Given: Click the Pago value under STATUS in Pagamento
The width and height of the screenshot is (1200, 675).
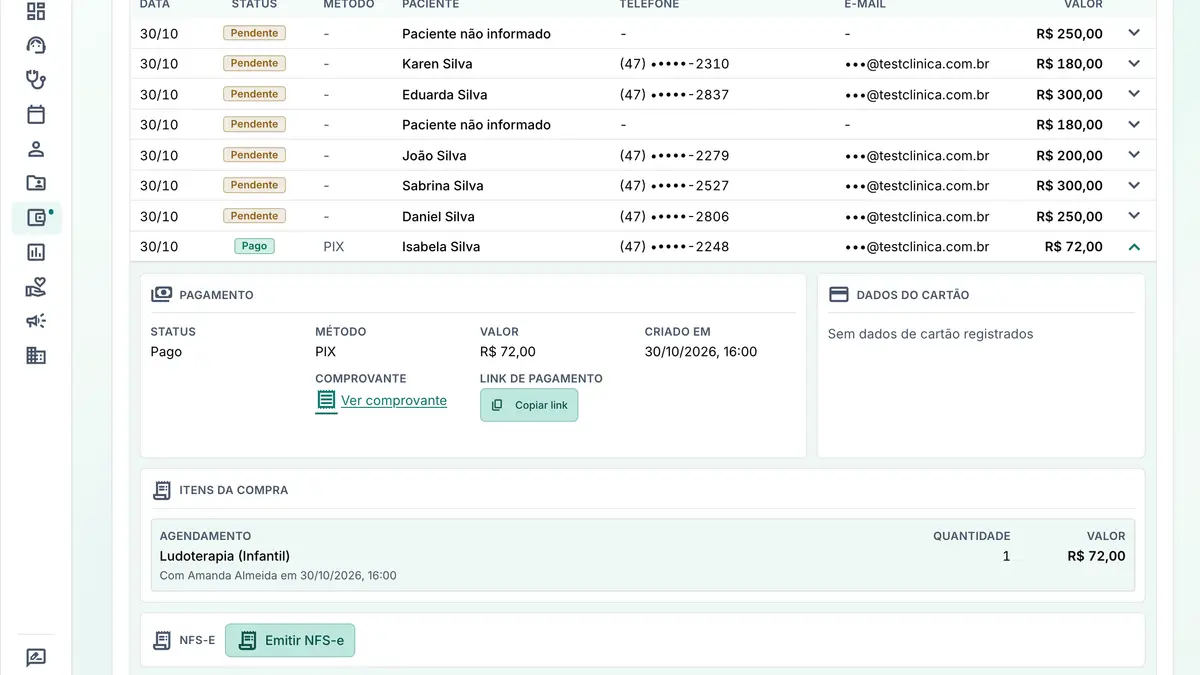Looking at the screenshot, I should tap(167, 352).
